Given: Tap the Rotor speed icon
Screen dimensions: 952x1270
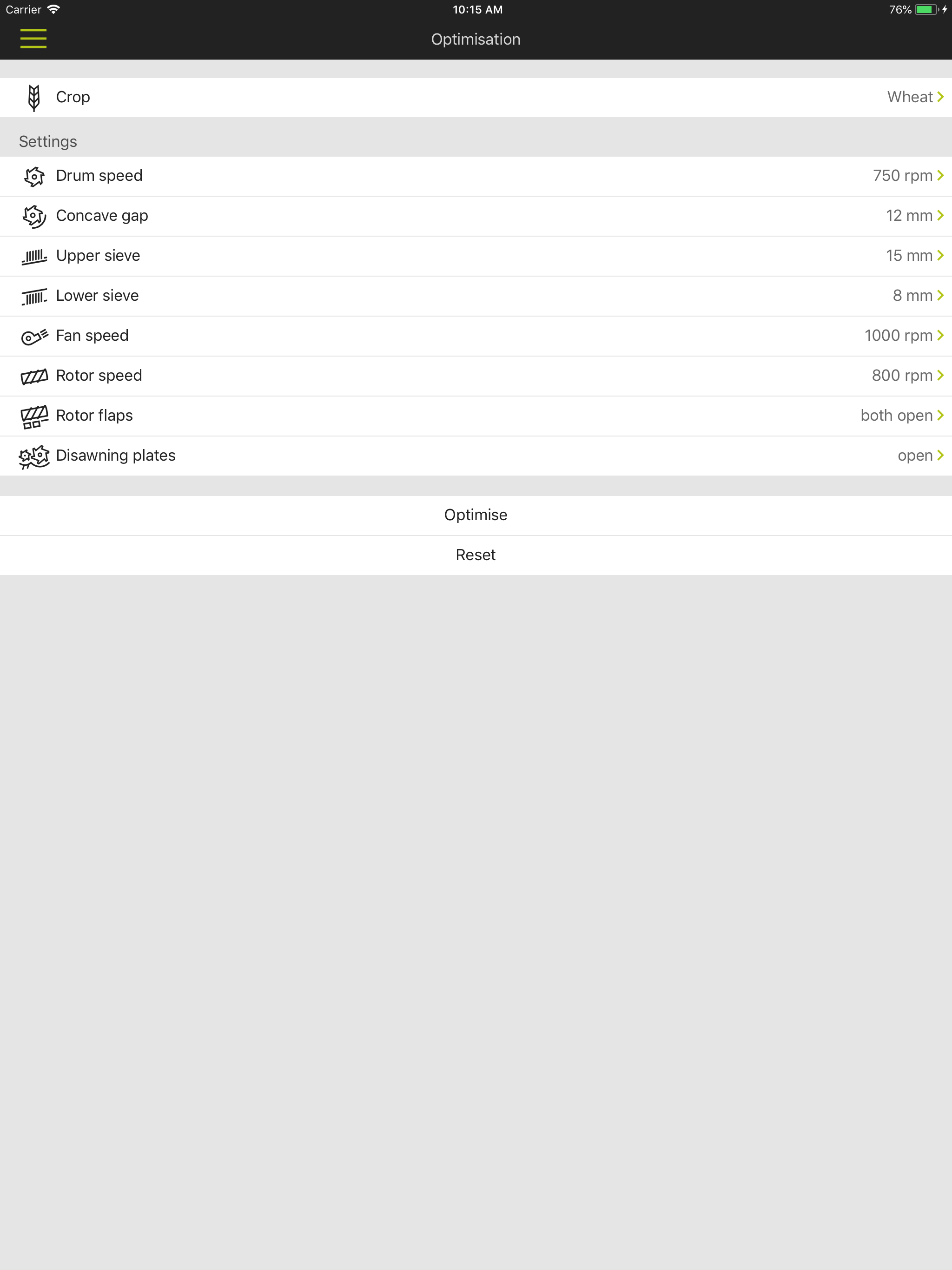Looking at the screenshot, I should [x=34, y=377].
